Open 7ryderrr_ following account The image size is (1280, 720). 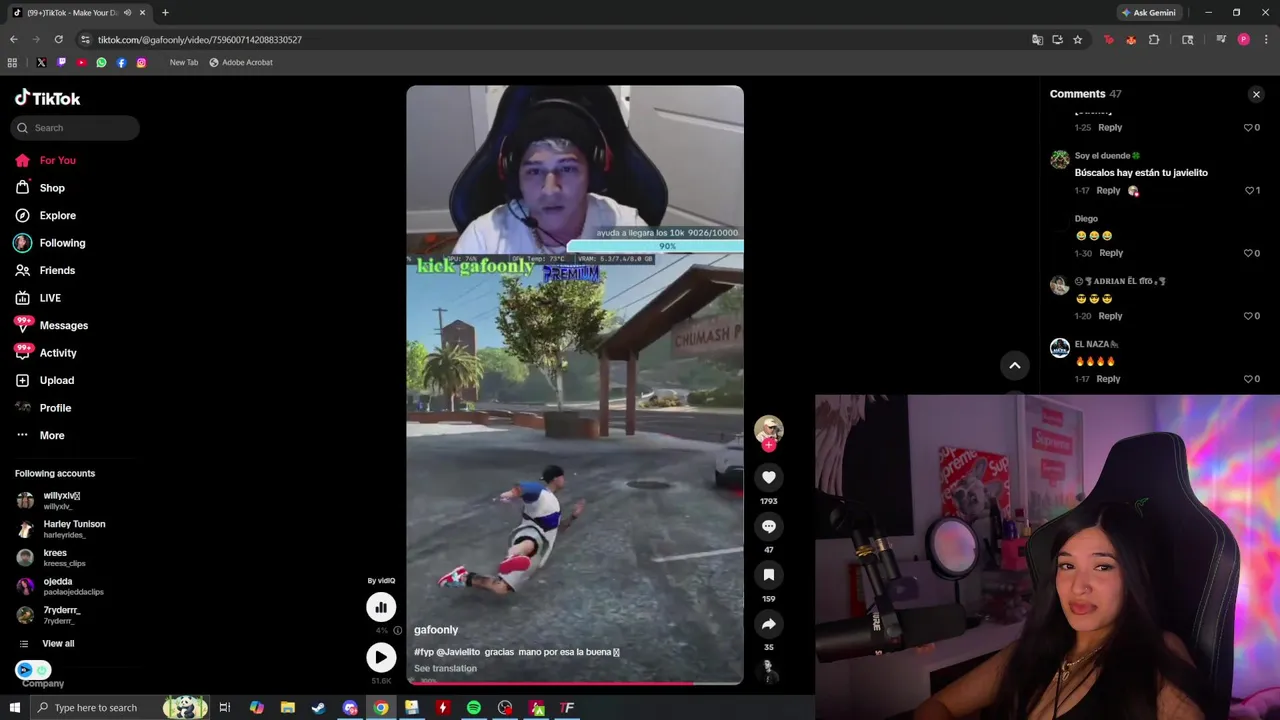pyautogui.click(x=48, y=614)
